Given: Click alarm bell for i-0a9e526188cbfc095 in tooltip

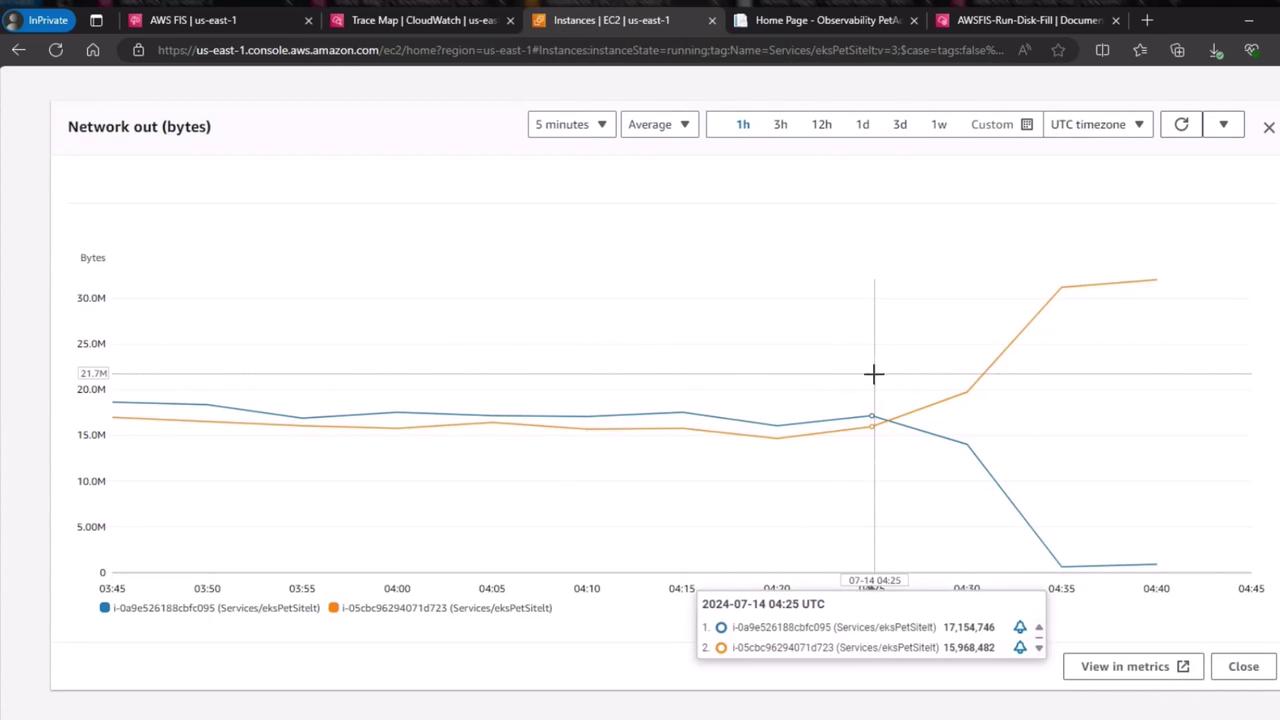Looking at the screenshot, I should [x=1020, y=627].
